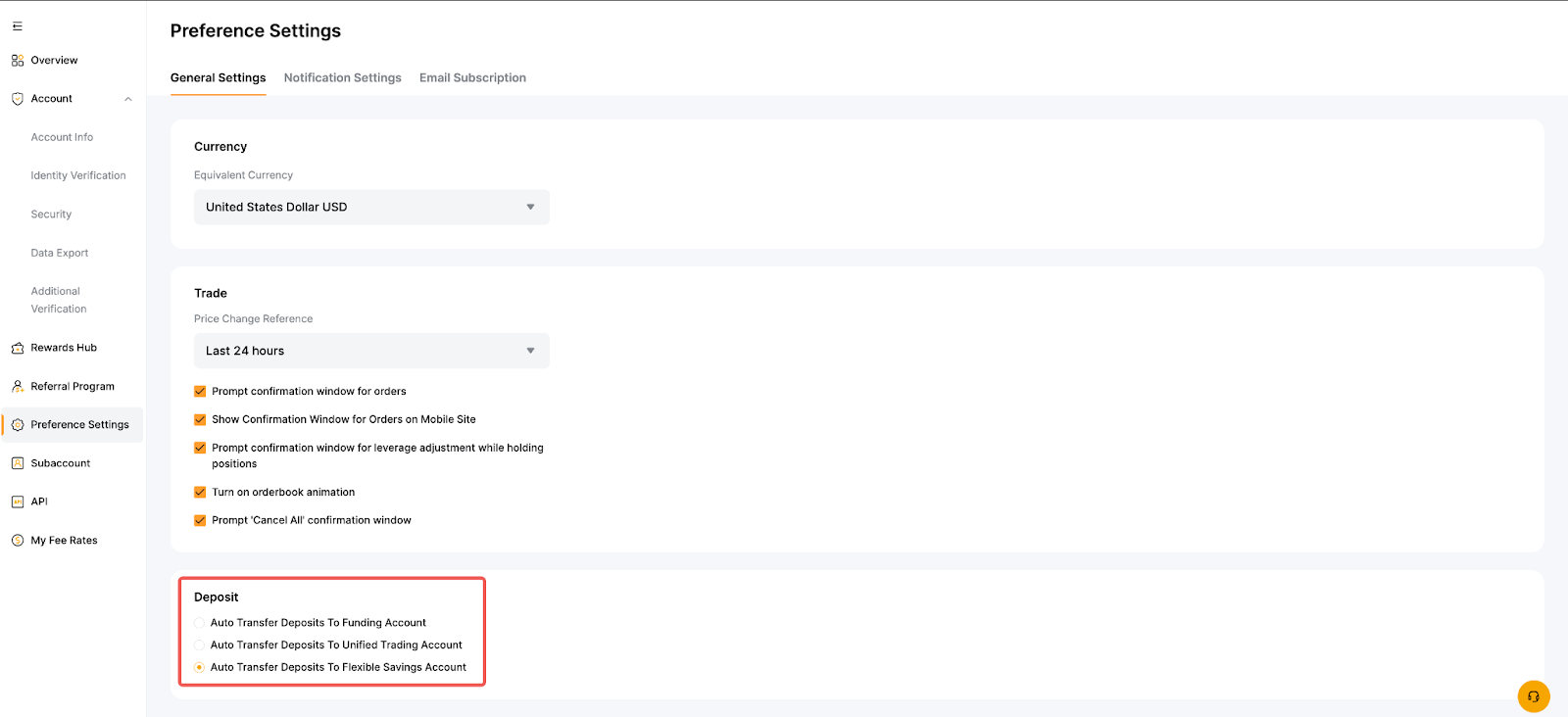Open the Equivalent Currency dropdown

371,207
